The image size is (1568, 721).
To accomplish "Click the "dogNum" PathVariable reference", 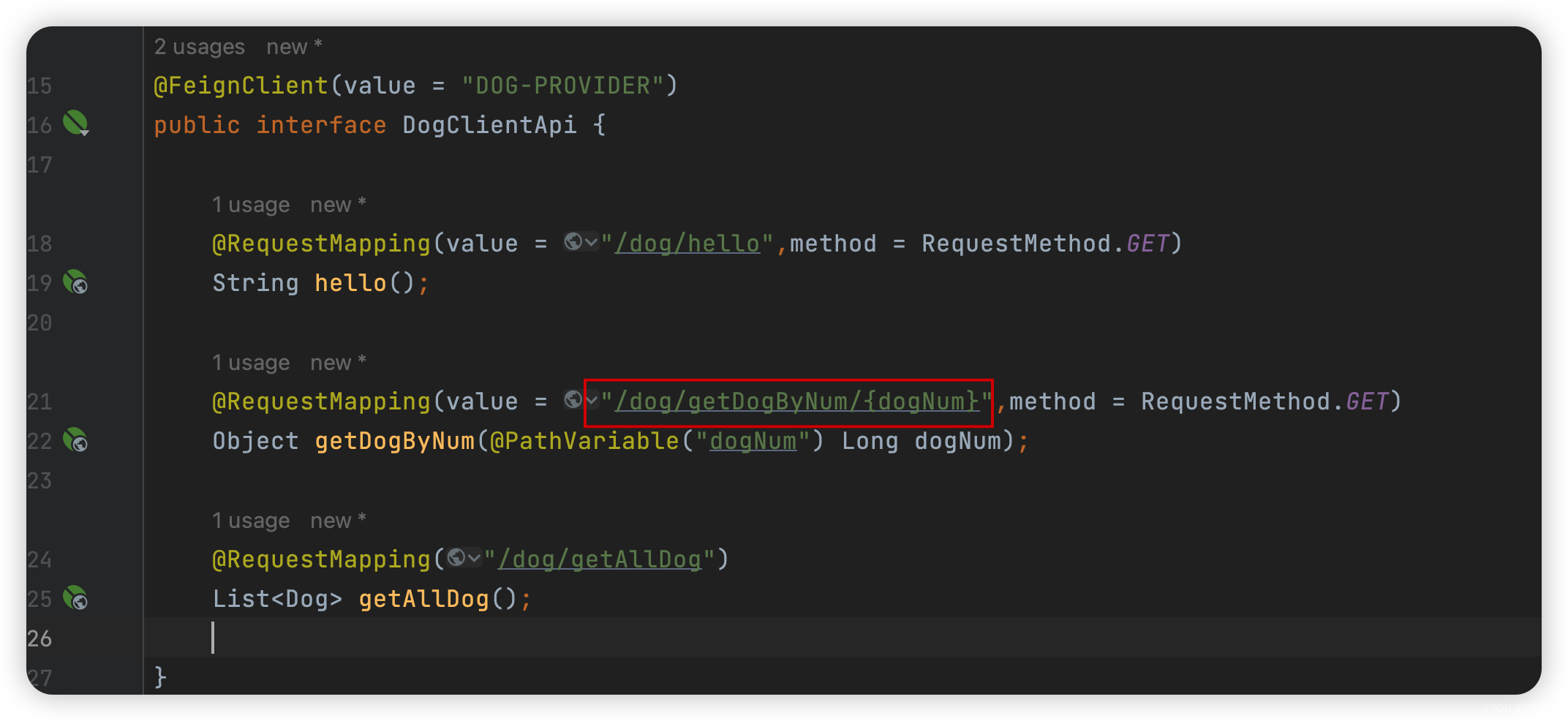I will pos(753,441).
